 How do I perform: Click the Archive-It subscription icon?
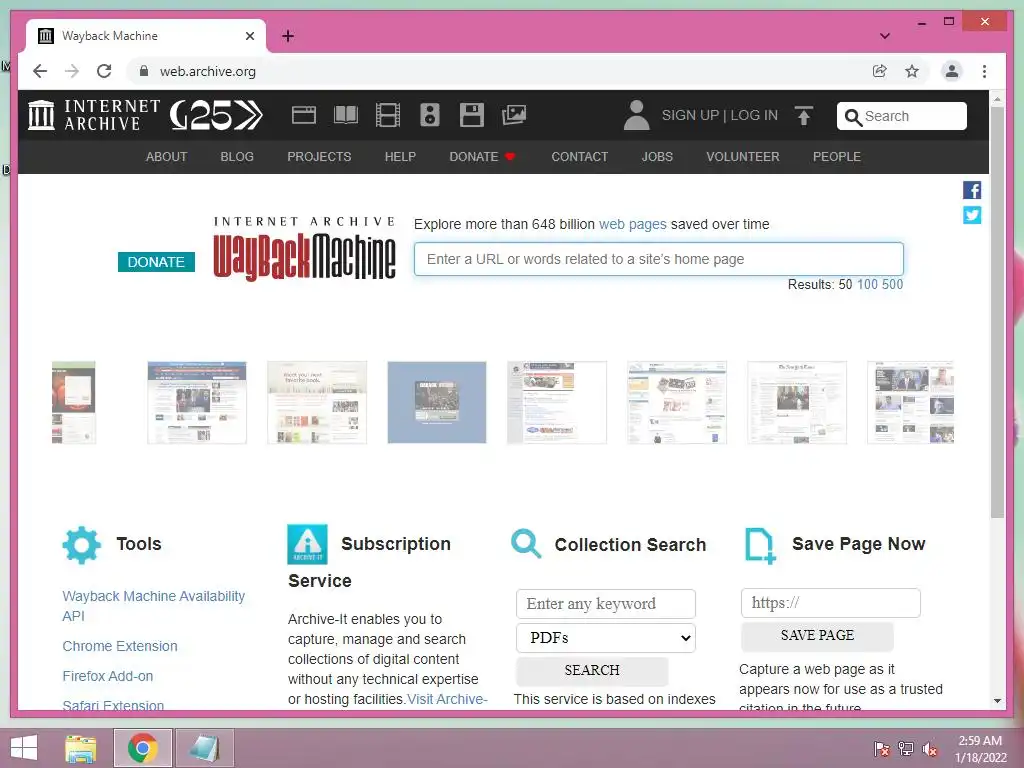point(307,544)
